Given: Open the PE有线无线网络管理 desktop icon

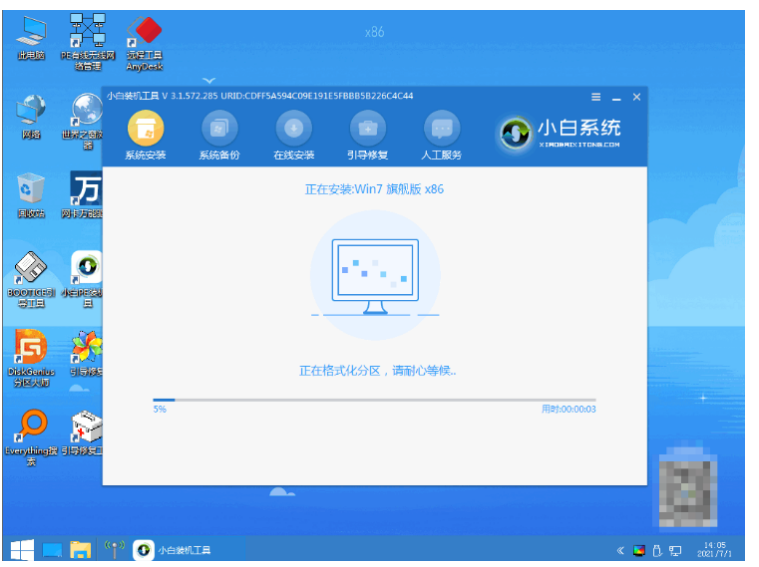Looking at the screenshot, I should pos(88,42).
